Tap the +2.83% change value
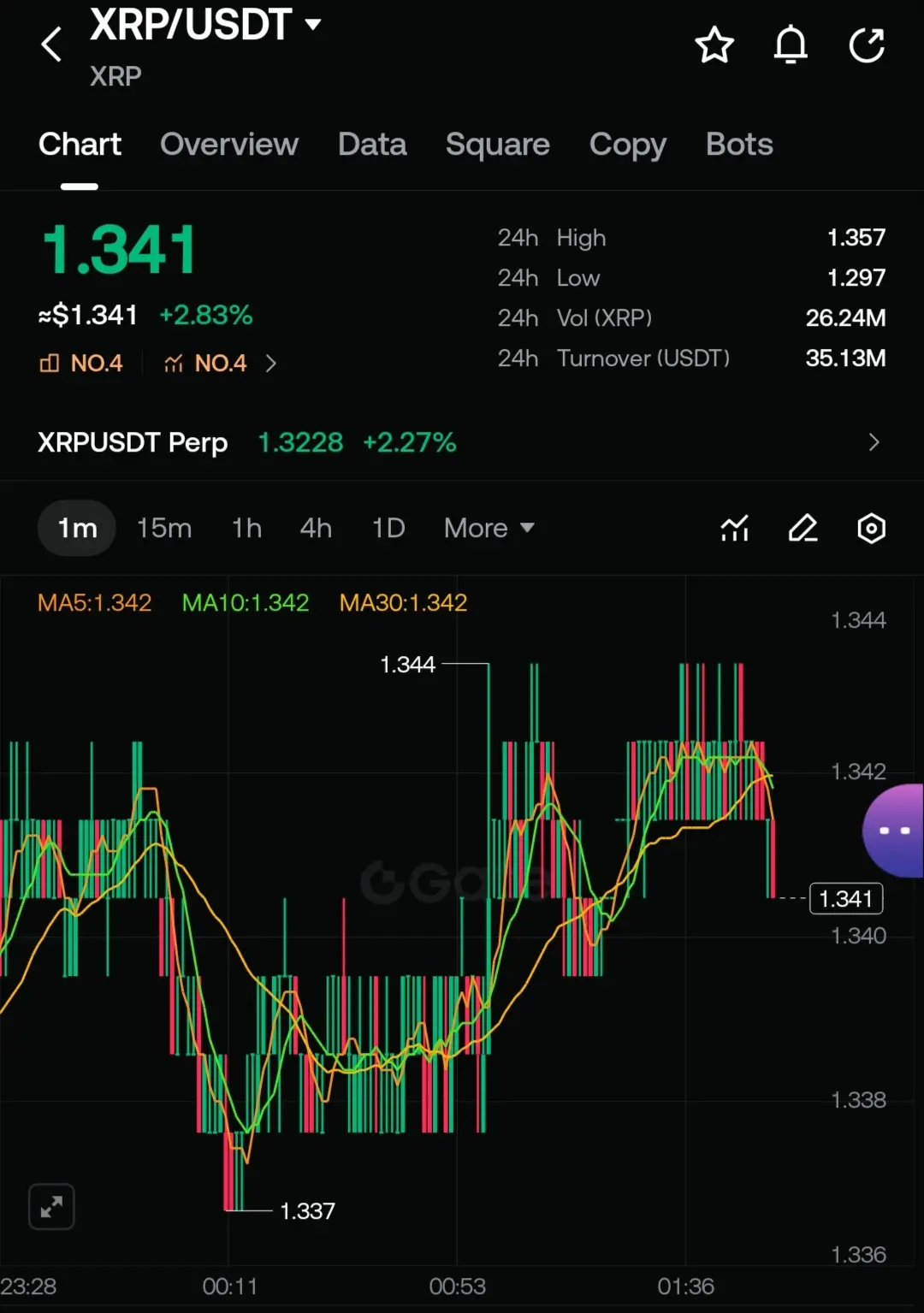 click(206, 315)
